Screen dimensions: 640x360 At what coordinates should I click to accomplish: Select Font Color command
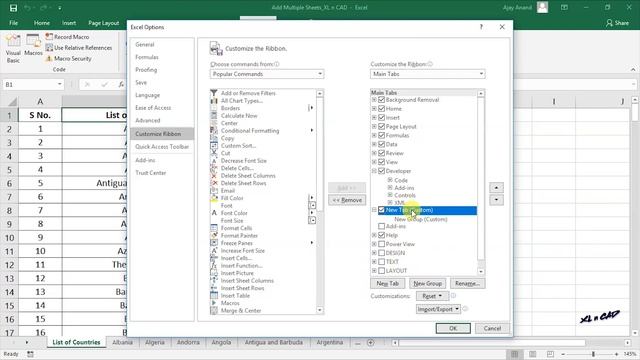point(234,213)
